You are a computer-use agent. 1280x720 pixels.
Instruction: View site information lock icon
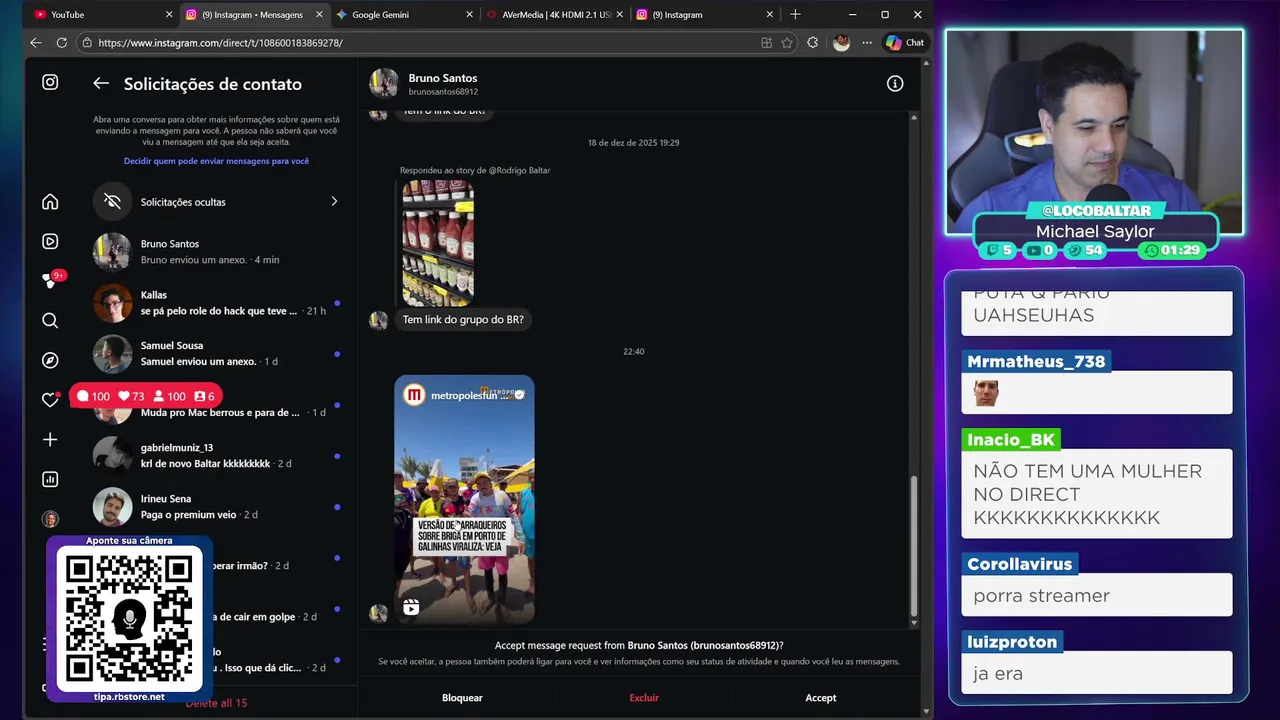point(87,43)
